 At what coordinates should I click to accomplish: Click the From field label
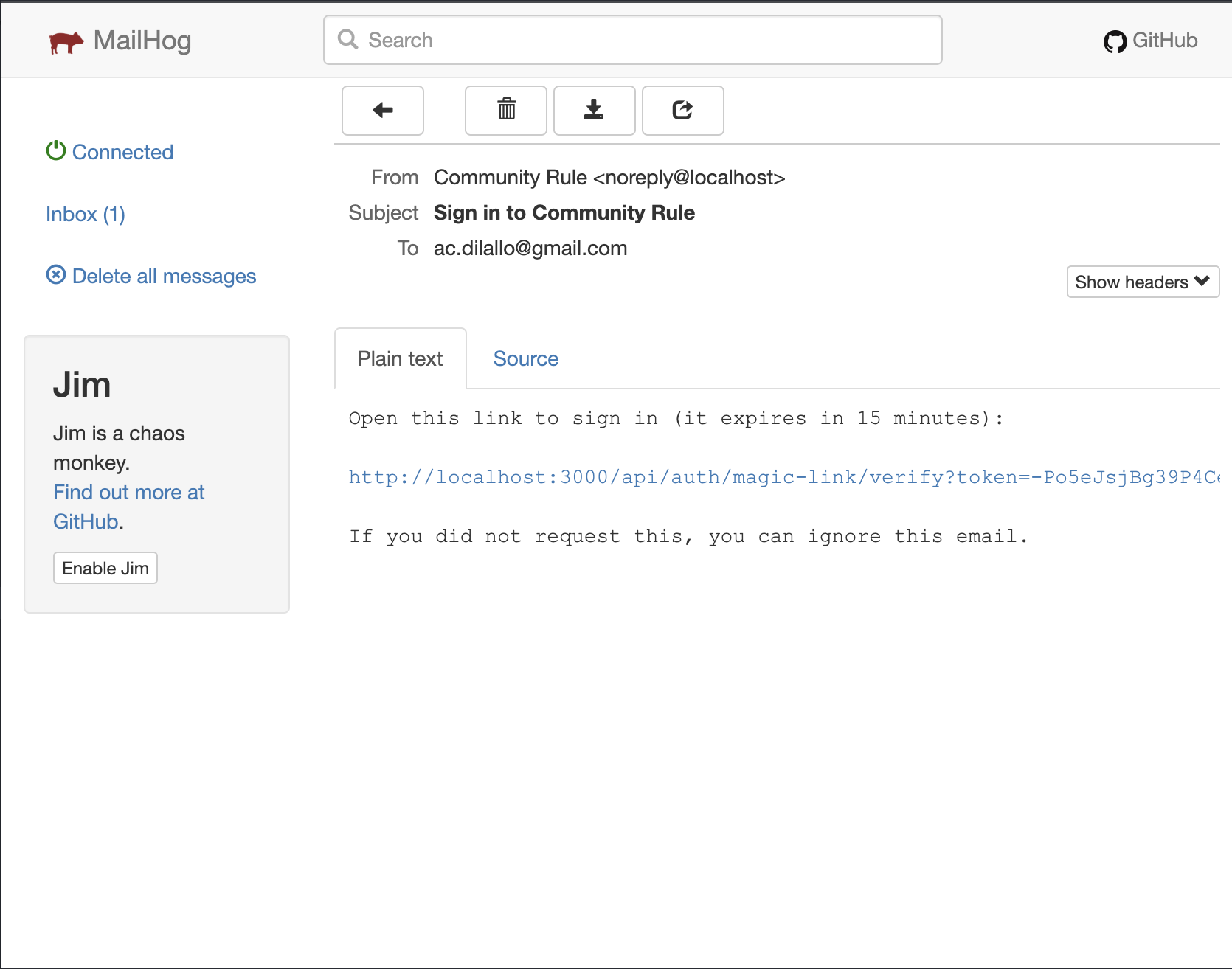395,177
